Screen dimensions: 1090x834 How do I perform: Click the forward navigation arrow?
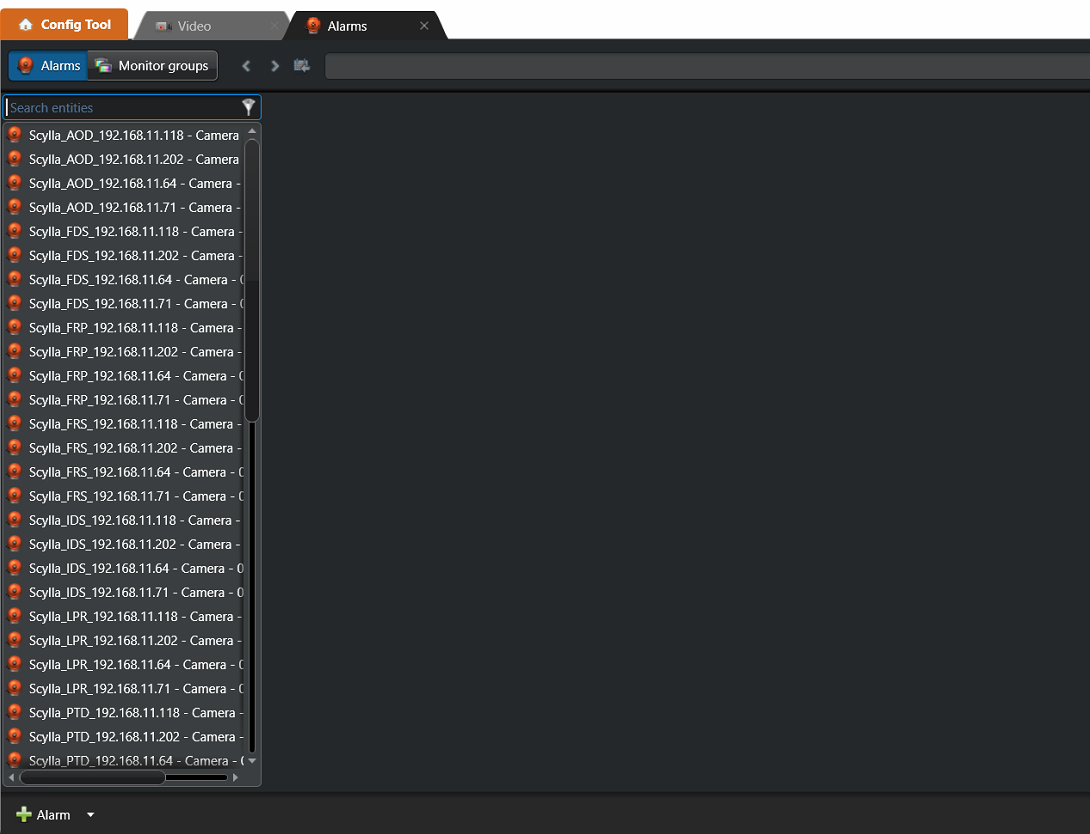pyautogui.click(x=275, y=66)
